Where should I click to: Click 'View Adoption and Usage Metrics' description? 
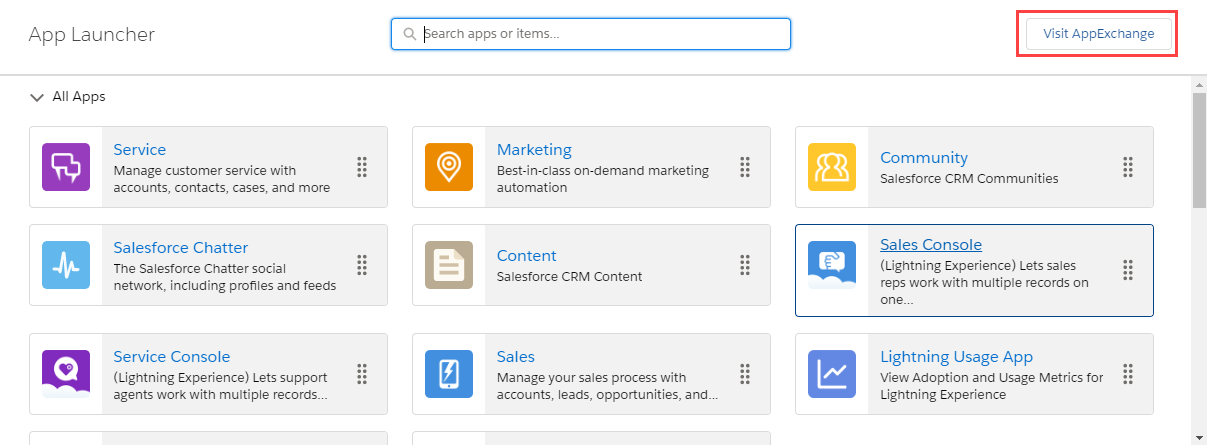(992, 386)
